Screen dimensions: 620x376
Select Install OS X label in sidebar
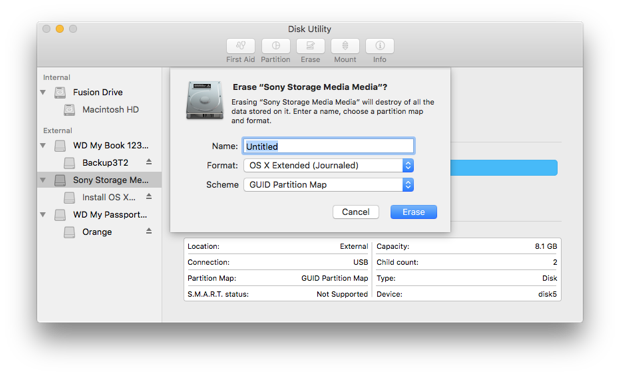tap(109, 197)
